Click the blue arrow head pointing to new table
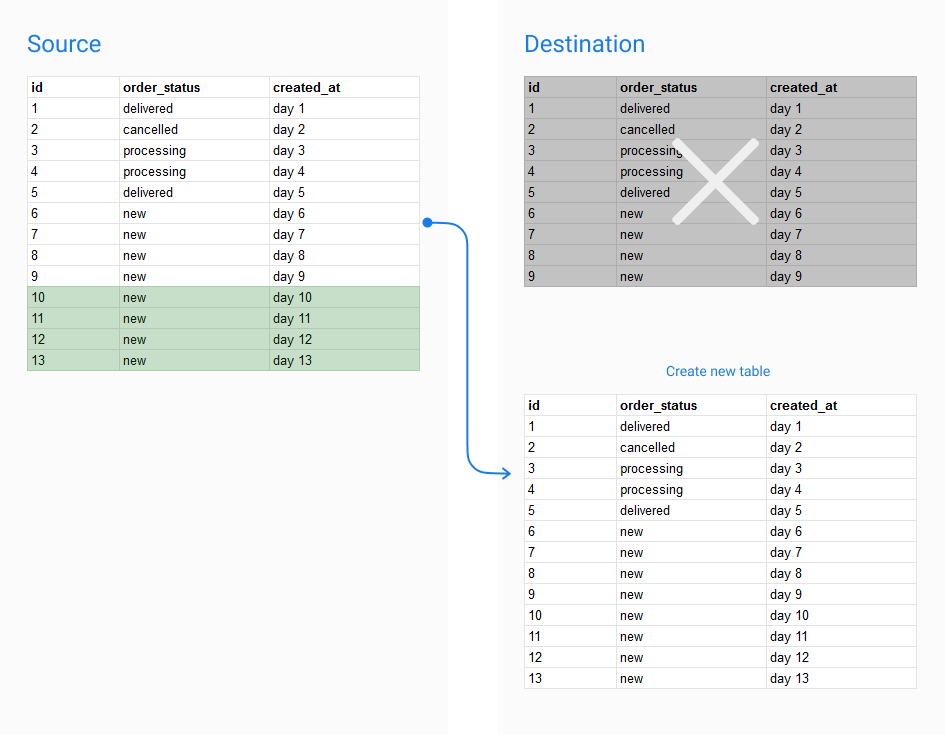The width and height of the screenshot is (945, 735). click(x=506, y=474)
